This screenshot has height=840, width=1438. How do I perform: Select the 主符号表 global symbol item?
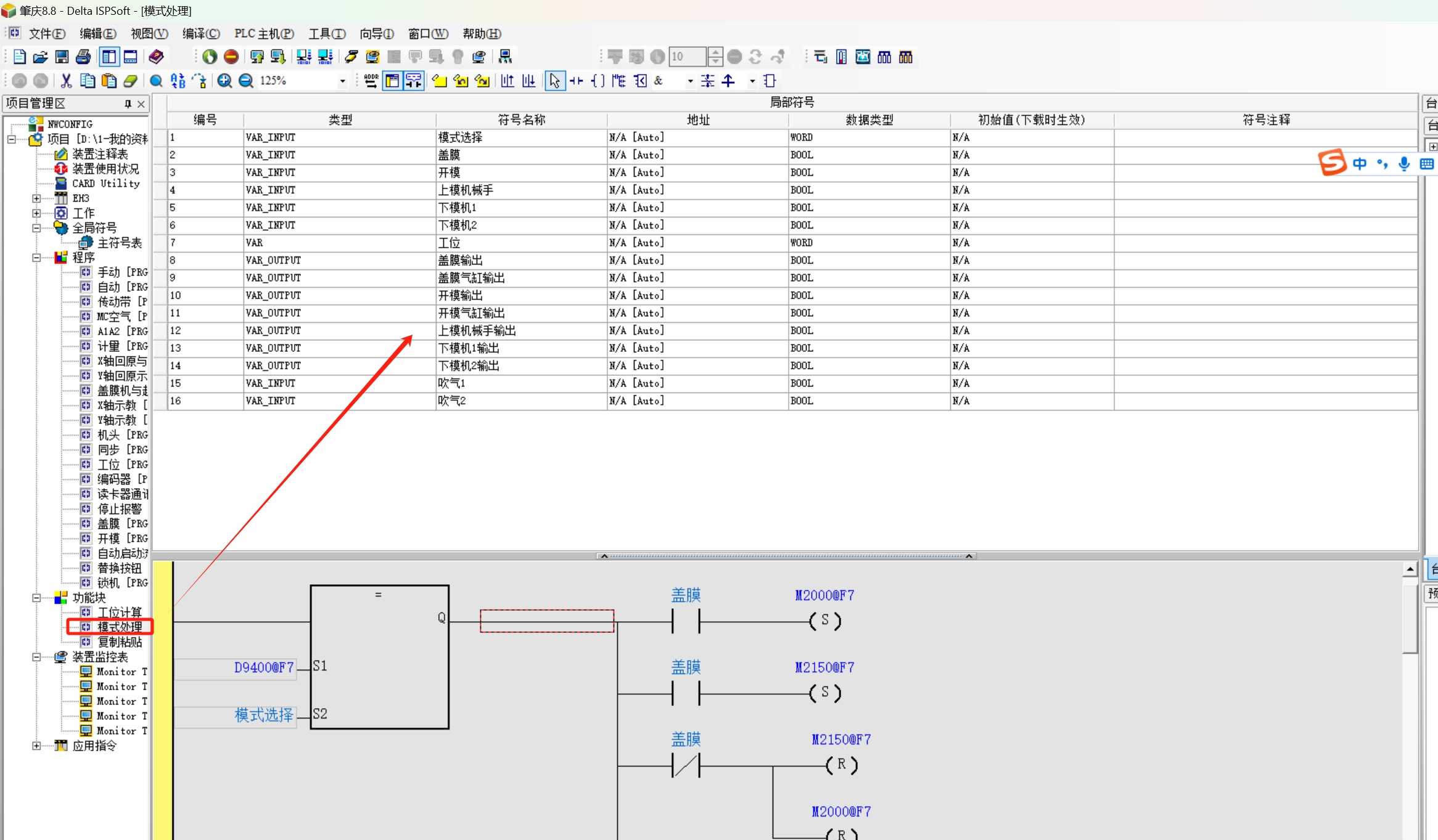119,243
